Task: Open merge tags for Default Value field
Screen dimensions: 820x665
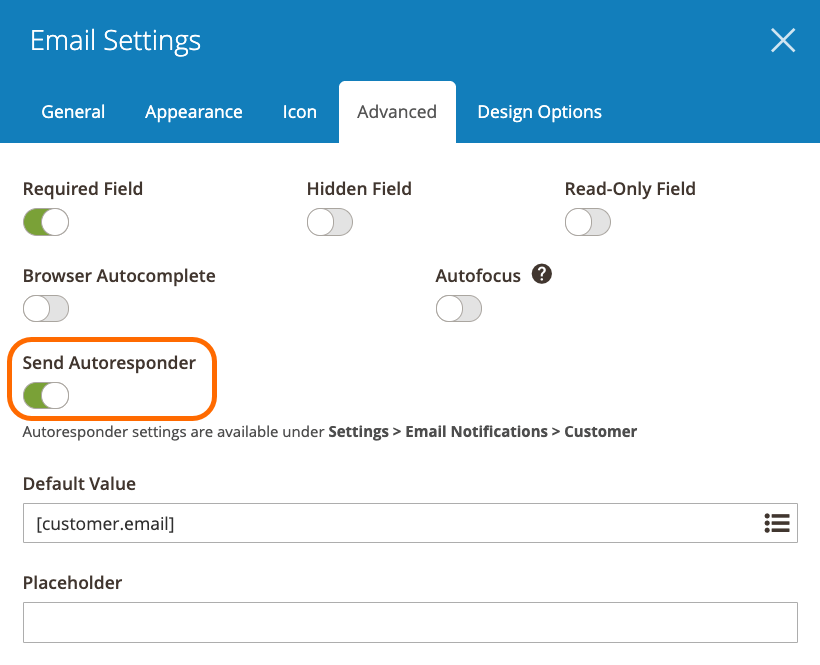Action: [778, 522]
